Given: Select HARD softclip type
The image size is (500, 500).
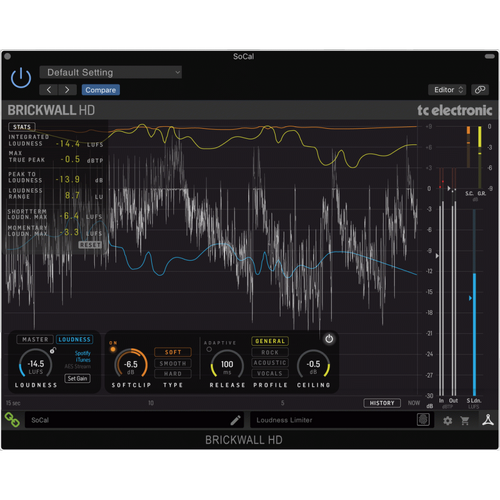Looking at the screenshot, I should (173, 374).
